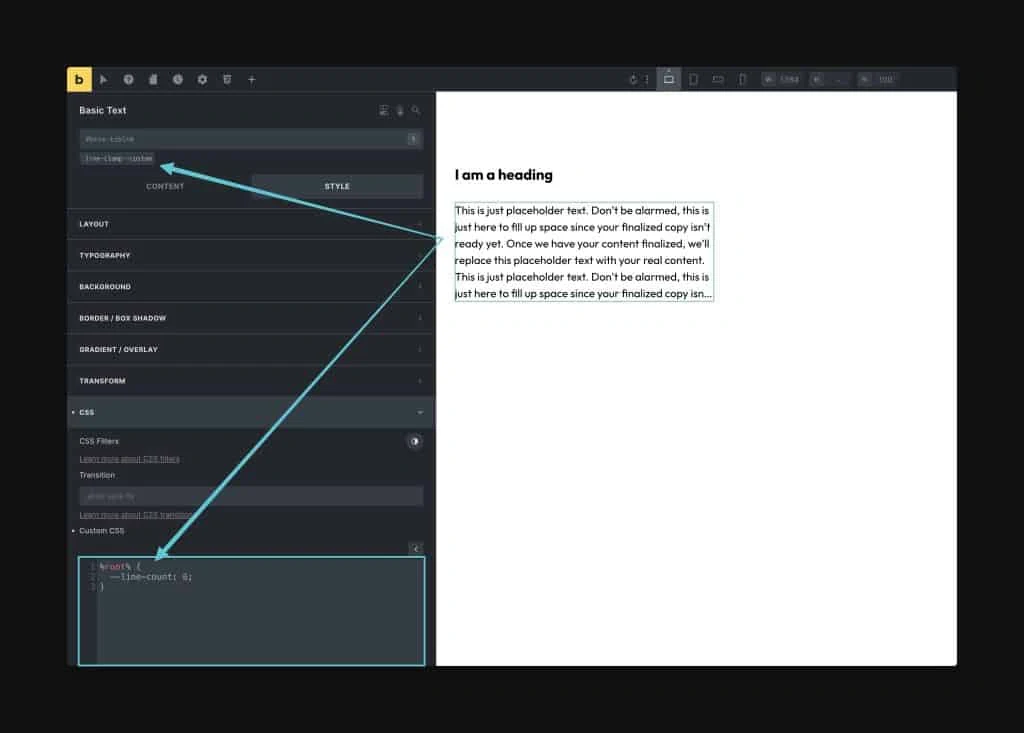Select the Style tab
Image resolution: width=1024 pixels, height=733 pixels.
coord(337,186)
